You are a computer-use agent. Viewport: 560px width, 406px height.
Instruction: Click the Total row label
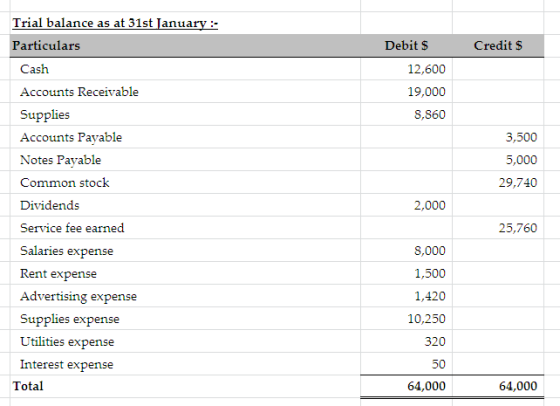[28, 386]
